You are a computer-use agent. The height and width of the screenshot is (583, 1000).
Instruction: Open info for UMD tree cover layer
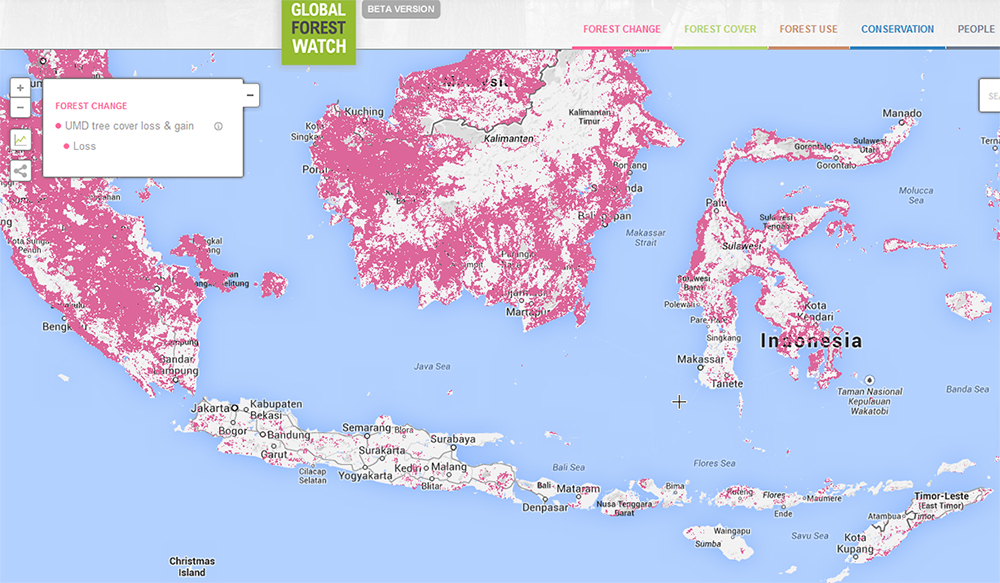coord(218,127)
